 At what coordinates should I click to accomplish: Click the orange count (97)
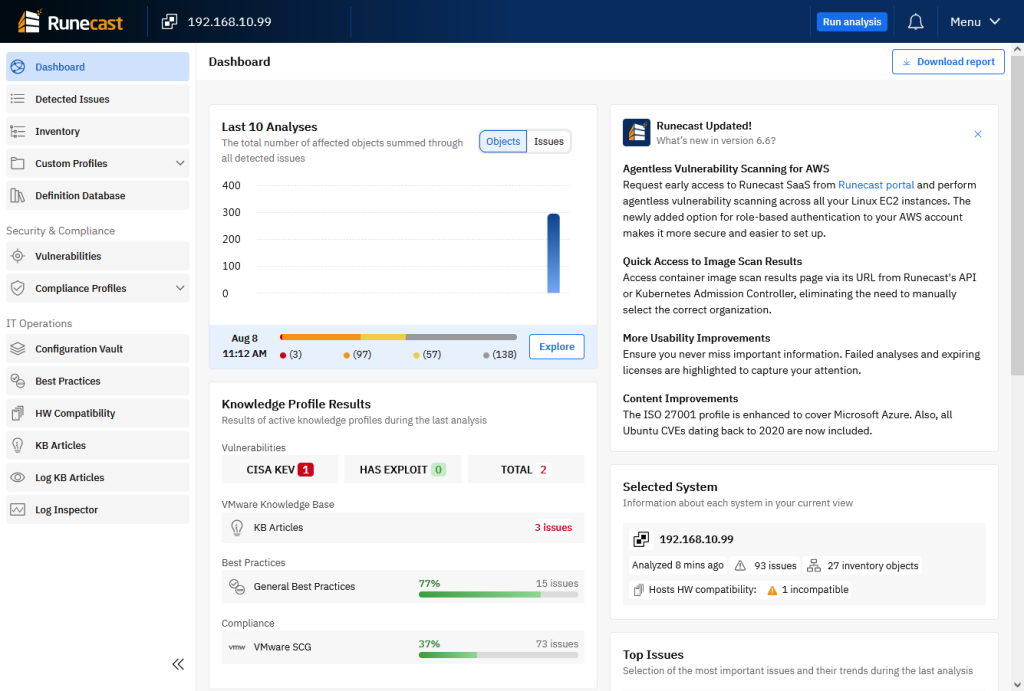pyautogui.click(x=357, y=355)
